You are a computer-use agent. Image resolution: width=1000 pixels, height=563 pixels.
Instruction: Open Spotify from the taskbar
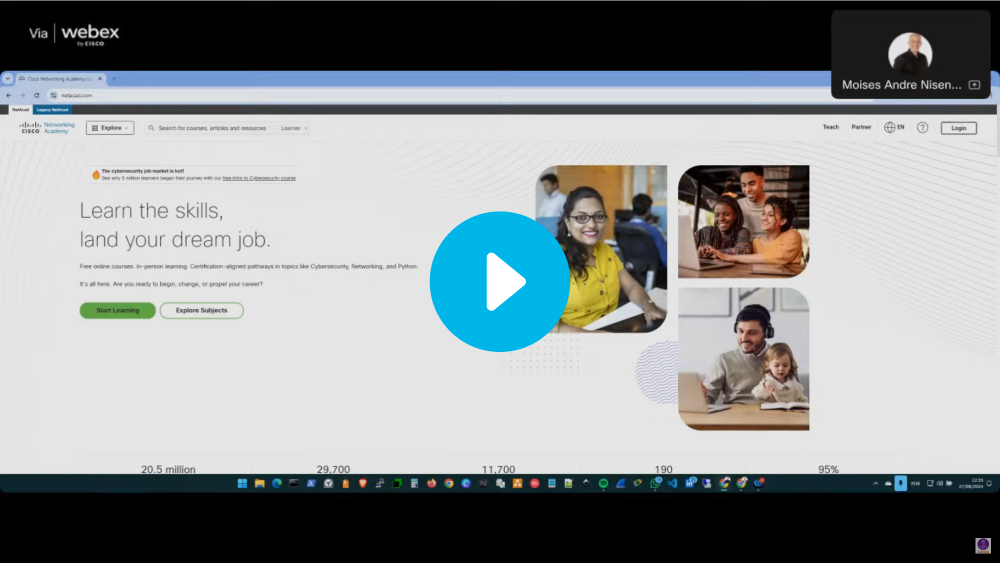point(603,483)
